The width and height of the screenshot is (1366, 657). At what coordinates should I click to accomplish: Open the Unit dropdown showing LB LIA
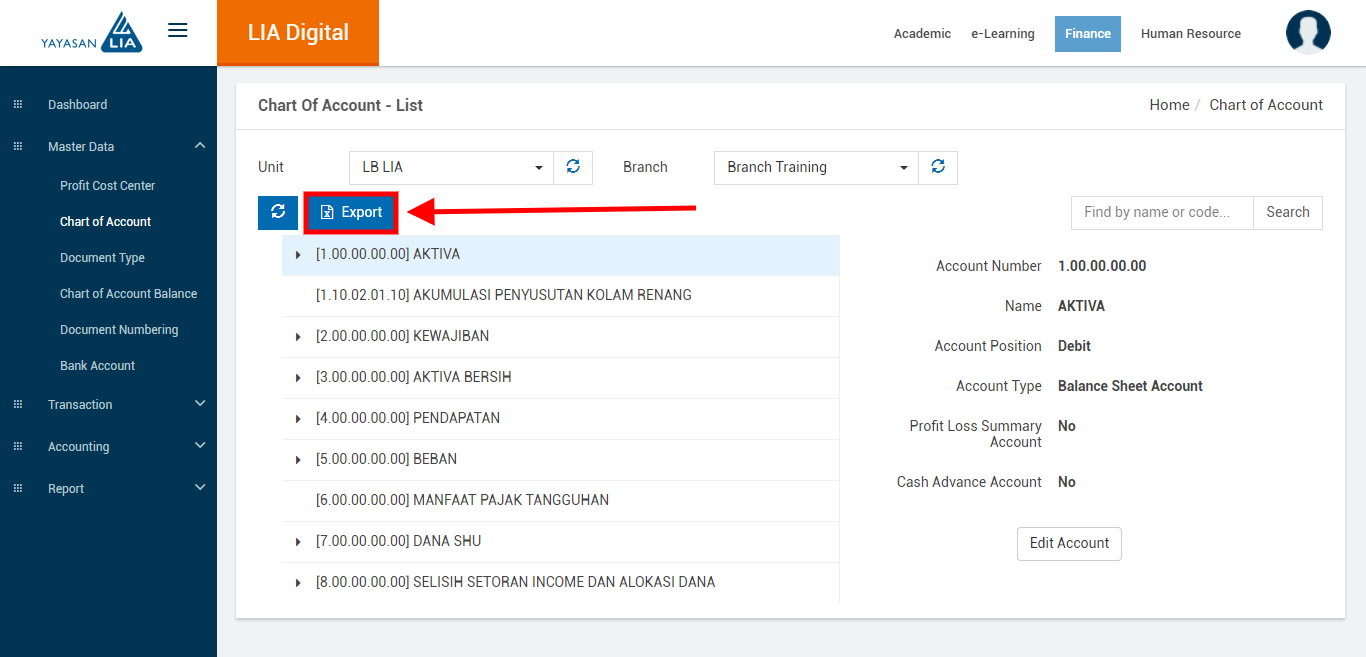point(451,168)
